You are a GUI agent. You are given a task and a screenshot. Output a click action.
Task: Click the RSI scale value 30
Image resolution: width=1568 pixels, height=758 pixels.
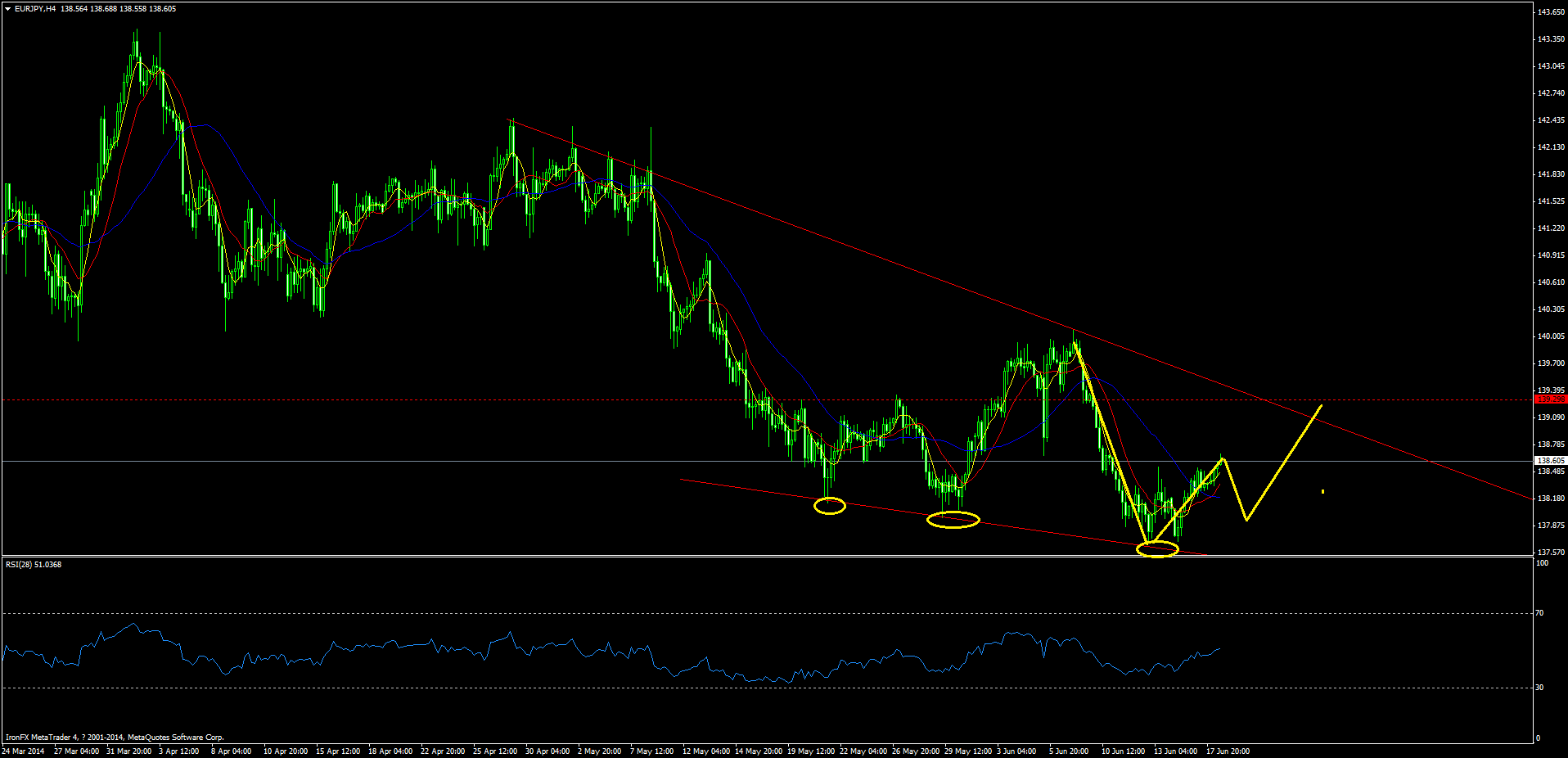(x=1540, y=688)
